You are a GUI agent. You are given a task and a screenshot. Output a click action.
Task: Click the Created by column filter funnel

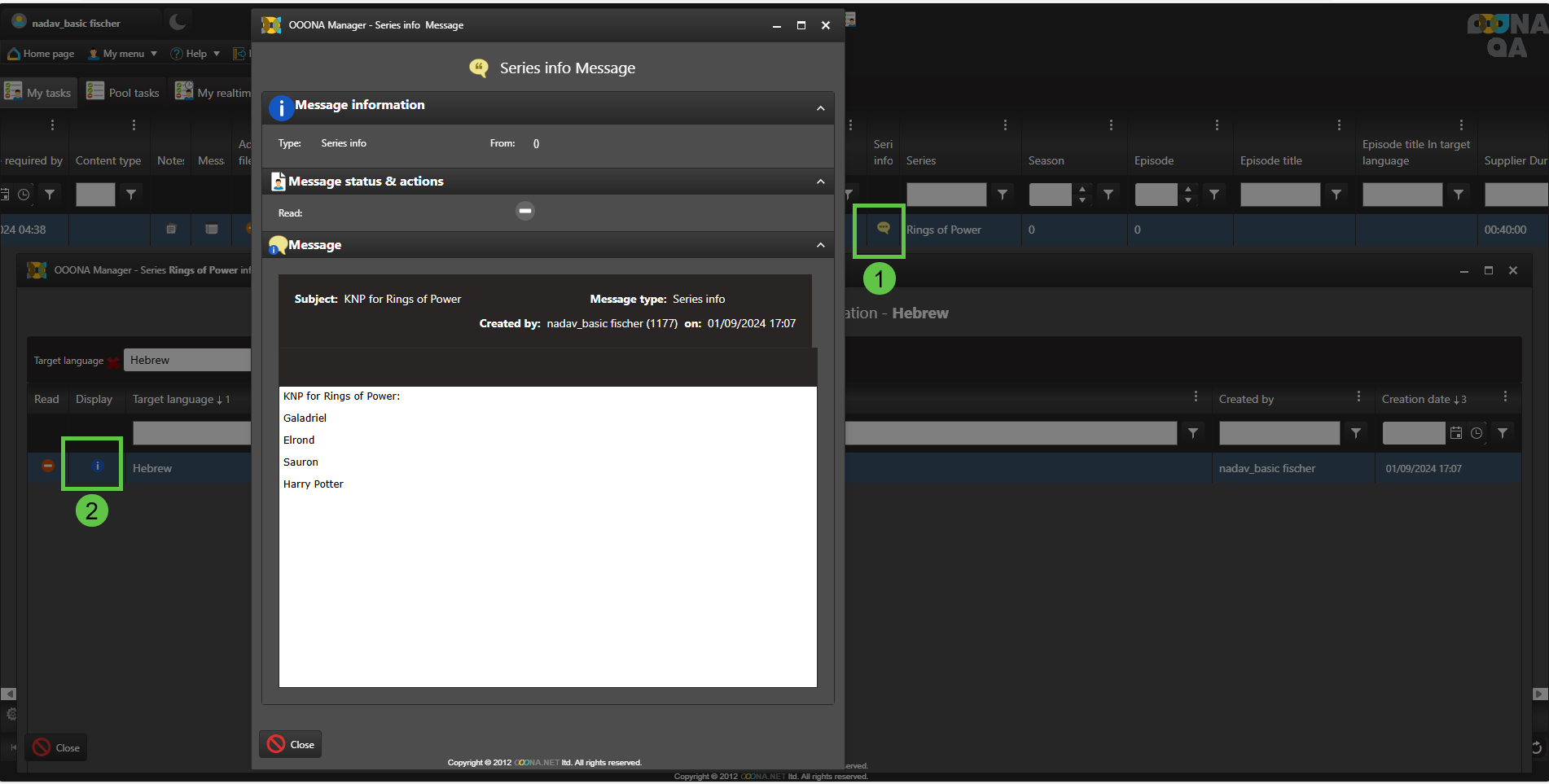coord(1356,433)
